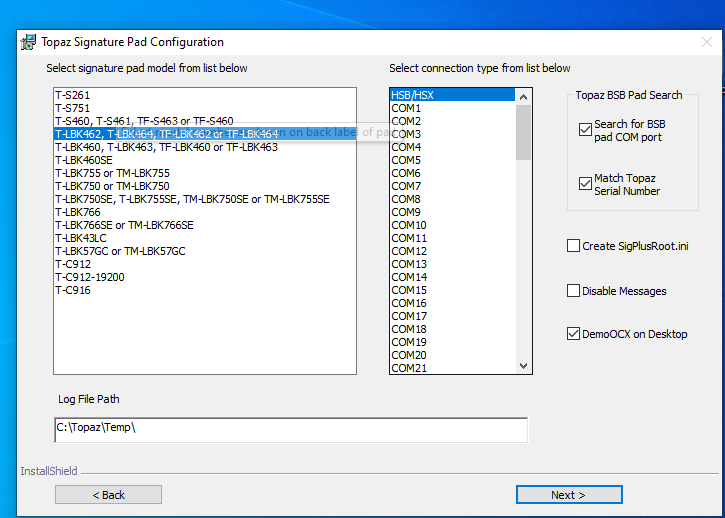The image size is (725, 518).
Task: Choose T-C912-19200 pad model
Action: point(89,277)
